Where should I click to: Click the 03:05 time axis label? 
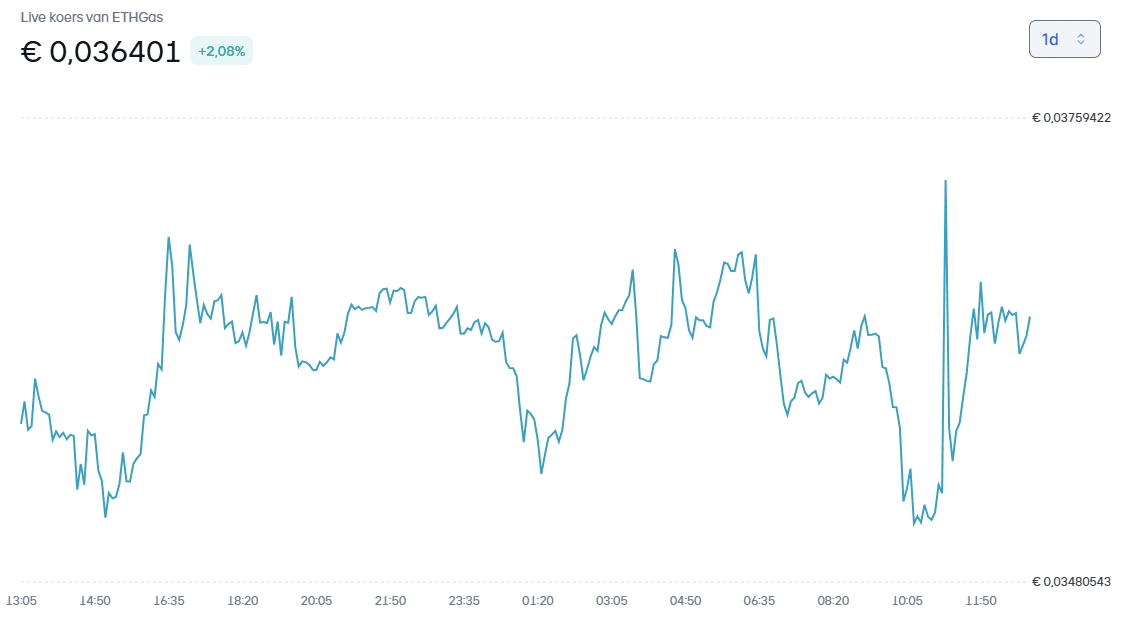pos(612,601)
